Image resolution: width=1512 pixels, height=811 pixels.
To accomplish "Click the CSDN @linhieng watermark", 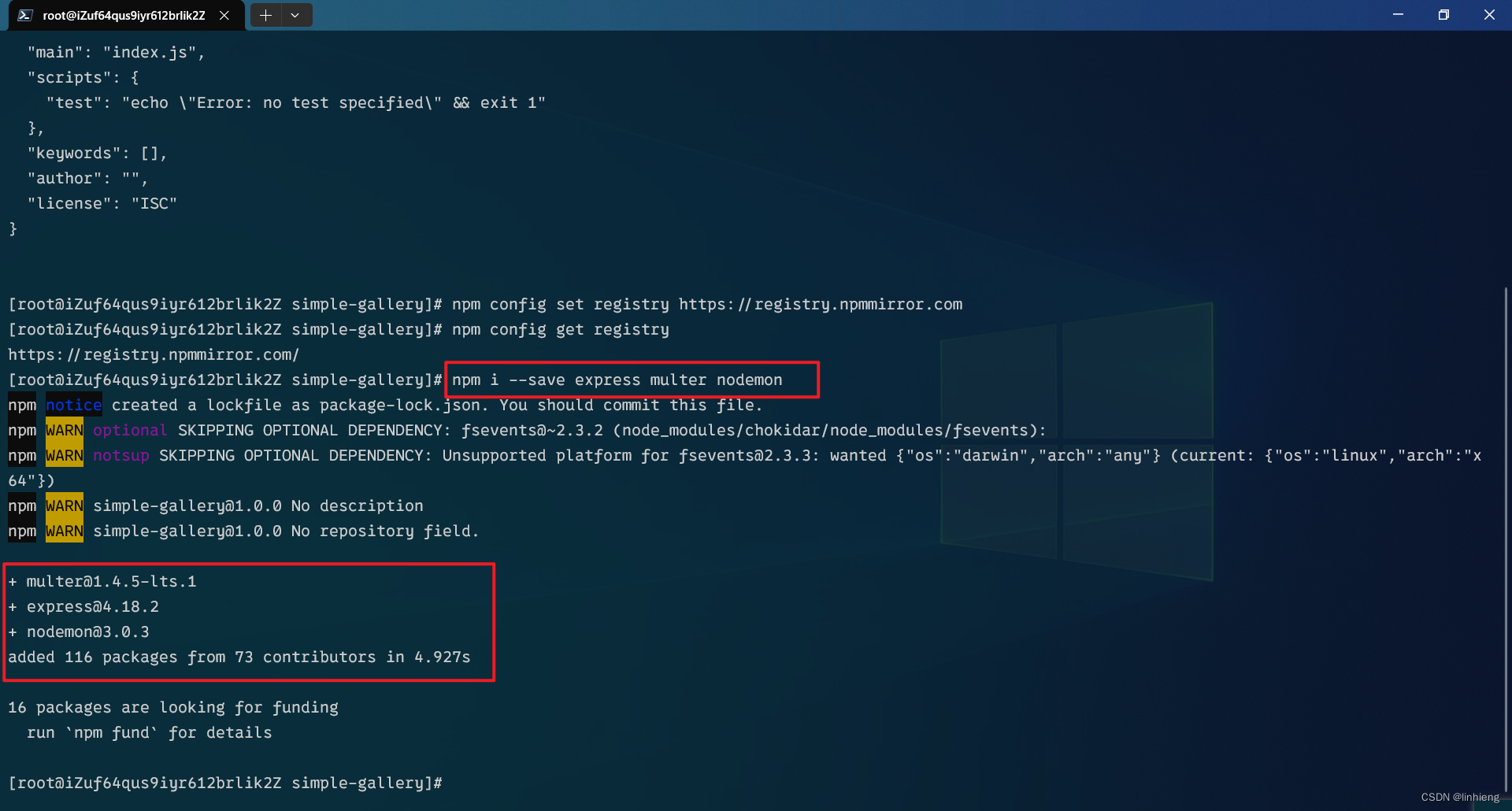I will click(x=1459, y=797).
